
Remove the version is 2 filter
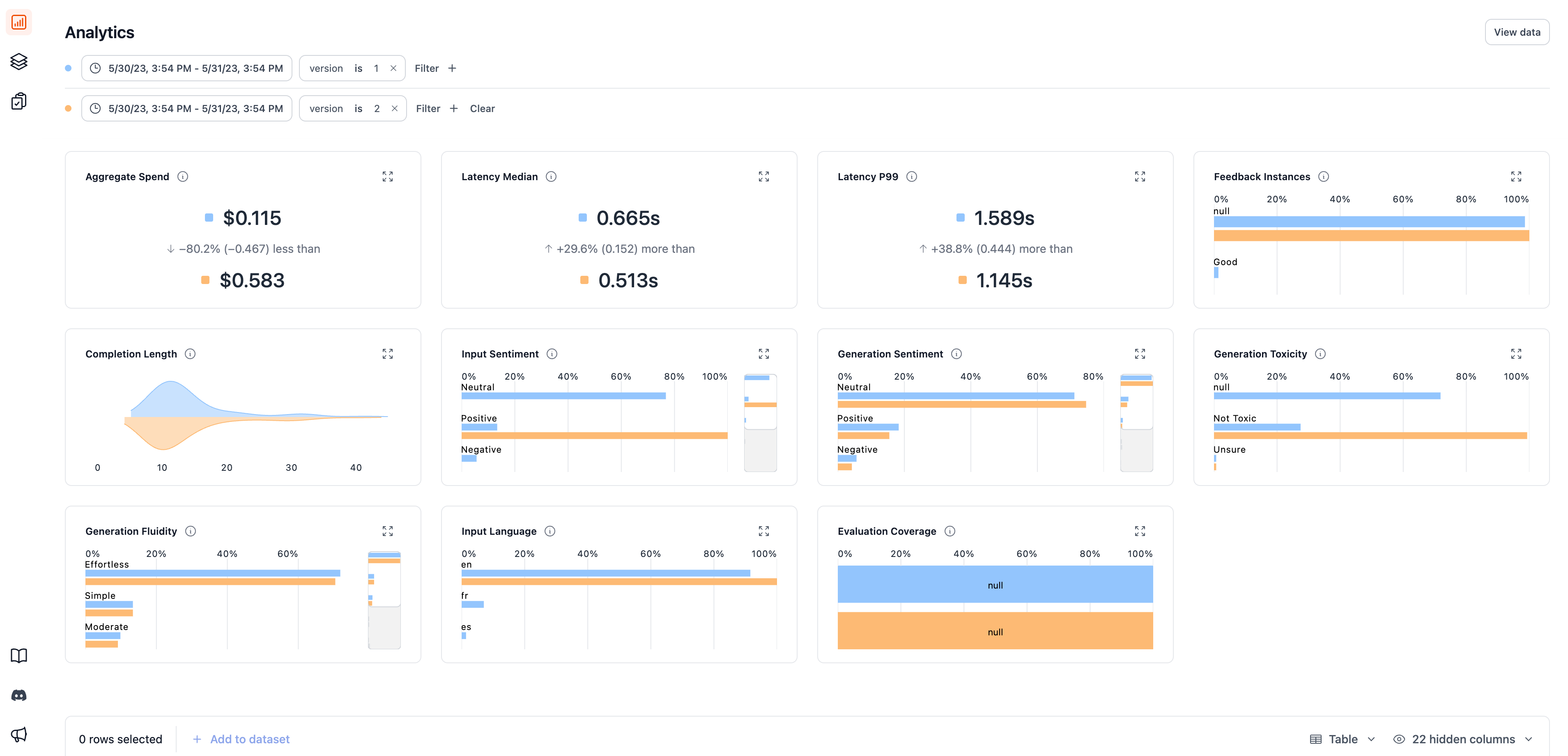(x=394, y=108)
